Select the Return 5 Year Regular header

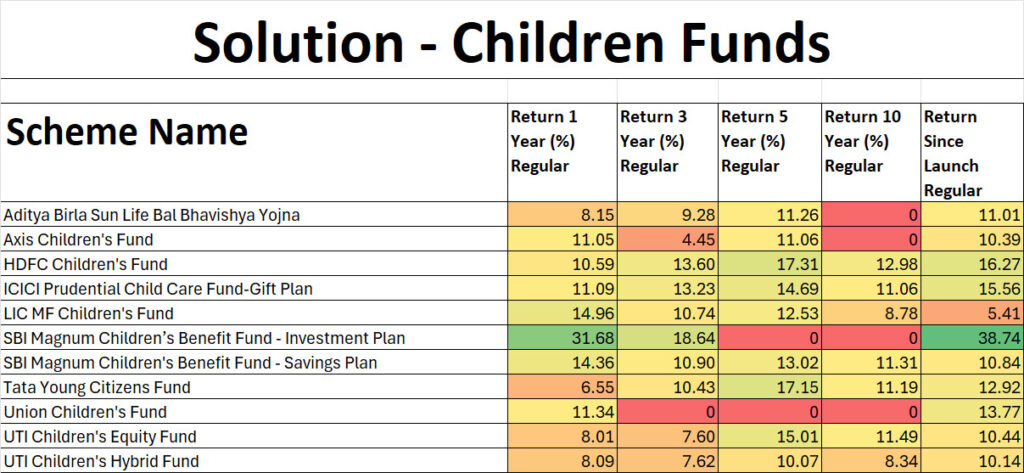(770, 152)
